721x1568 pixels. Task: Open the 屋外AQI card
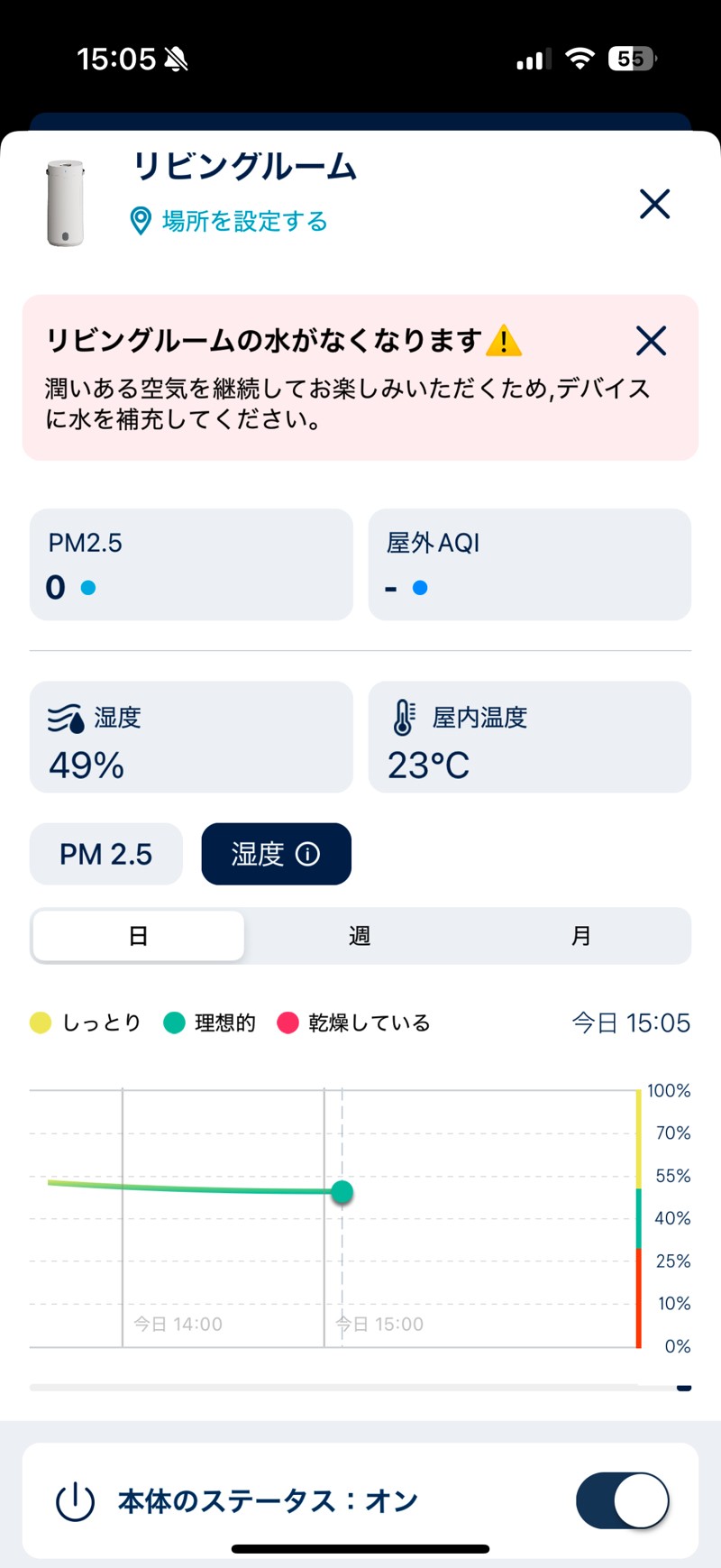click(x=529, y=564)
